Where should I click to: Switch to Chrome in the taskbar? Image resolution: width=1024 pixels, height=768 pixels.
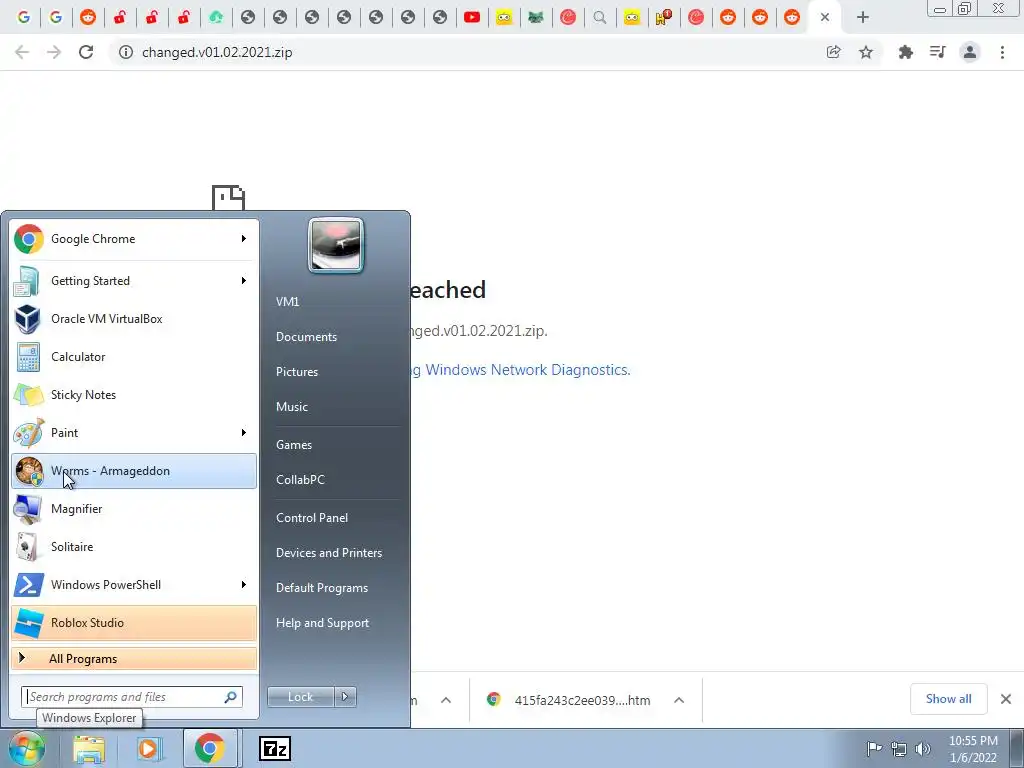209,748
